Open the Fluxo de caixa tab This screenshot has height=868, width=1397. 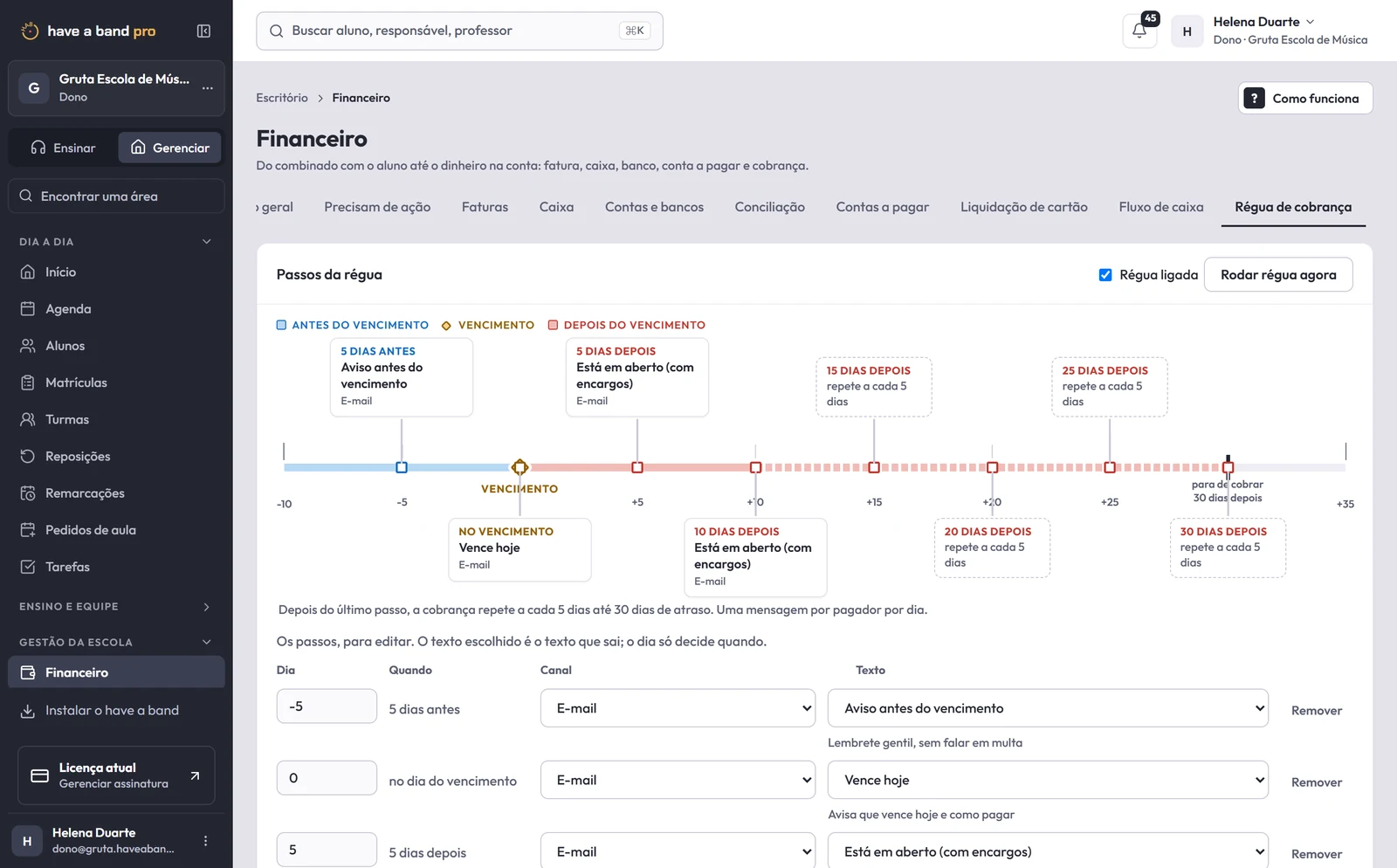coord(1160,207)
